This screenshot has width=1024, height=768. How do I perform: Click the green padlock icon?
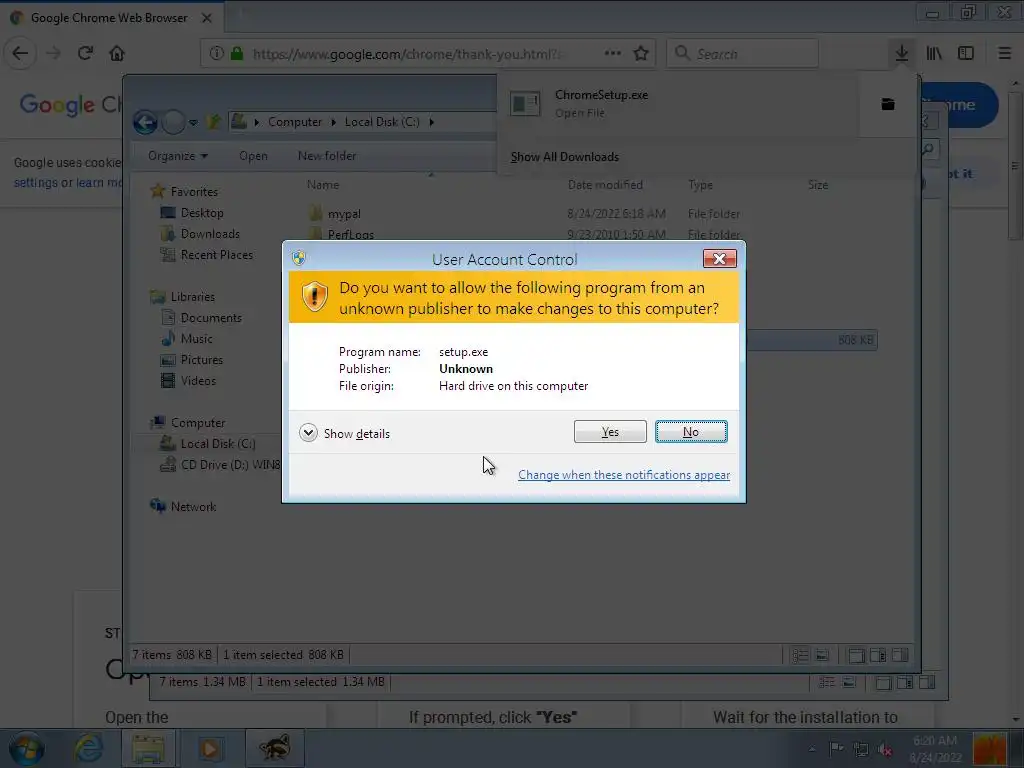237,54
